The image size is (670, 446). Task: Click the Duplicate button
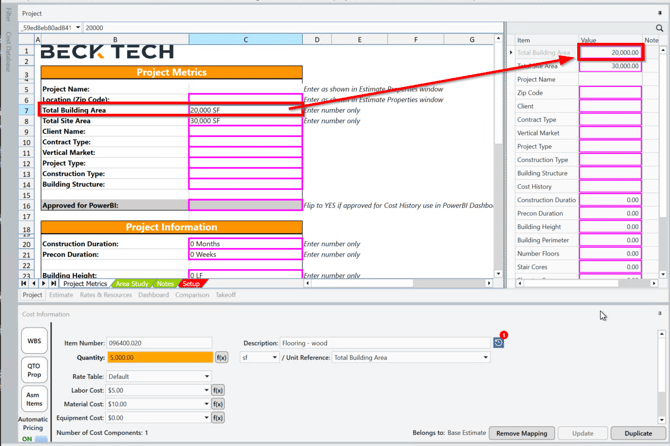pos(638,433)
